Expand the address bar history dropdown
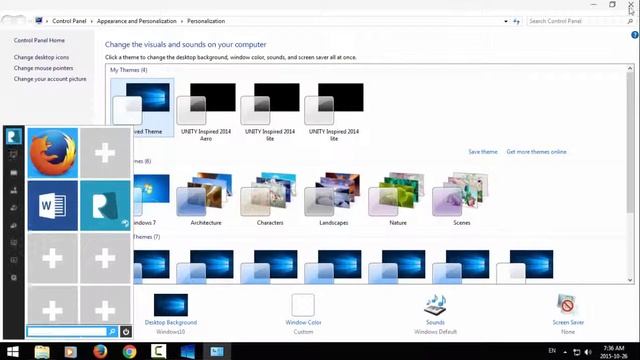 pos(506,21)
